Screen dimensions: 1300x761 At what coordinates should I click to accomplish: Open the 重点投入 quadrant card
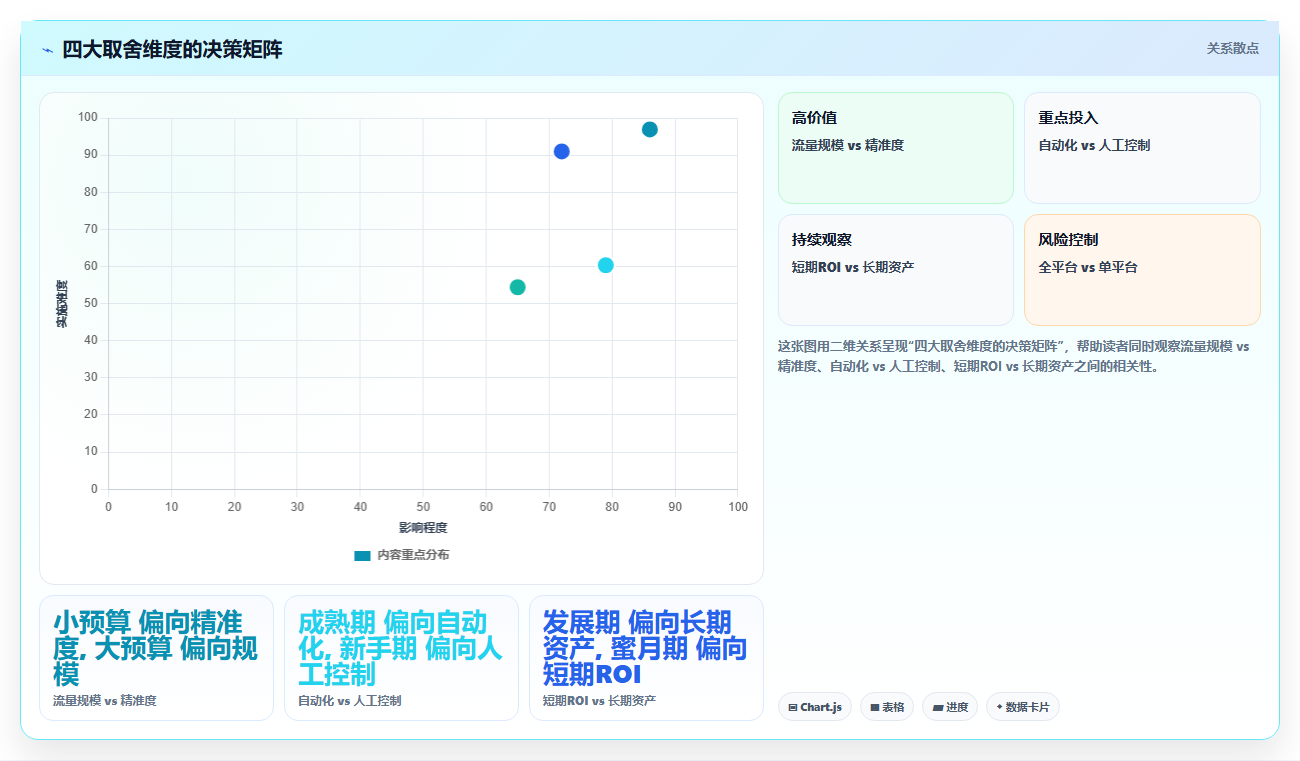(x=1142, y=148)
